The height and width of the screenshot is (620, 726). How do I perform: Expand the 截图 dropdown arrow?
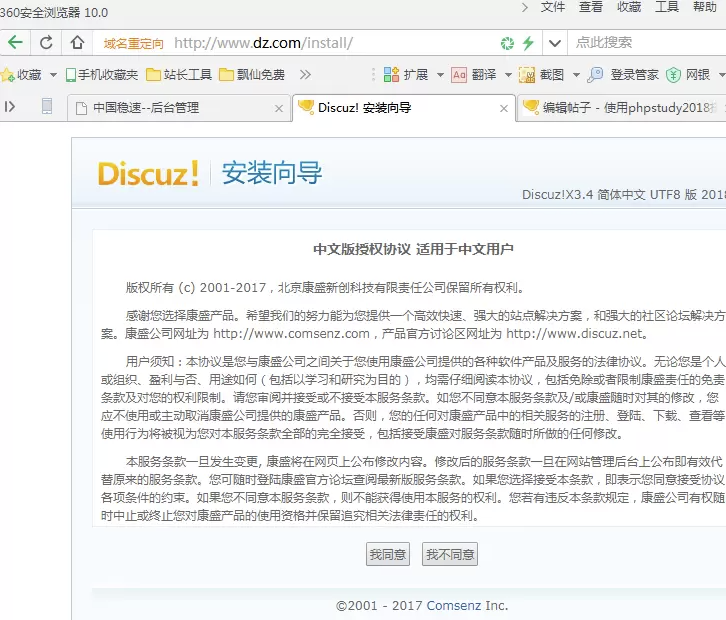pos(576,75)
